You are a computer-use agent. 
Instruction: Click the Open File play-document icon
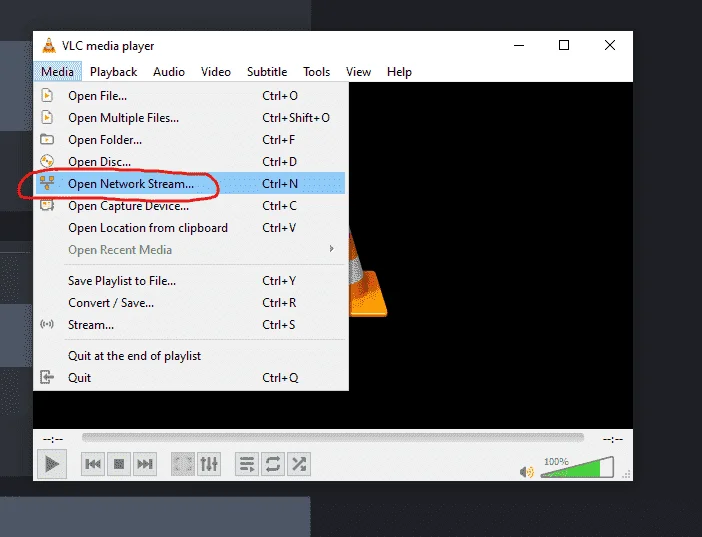point(47,95)
